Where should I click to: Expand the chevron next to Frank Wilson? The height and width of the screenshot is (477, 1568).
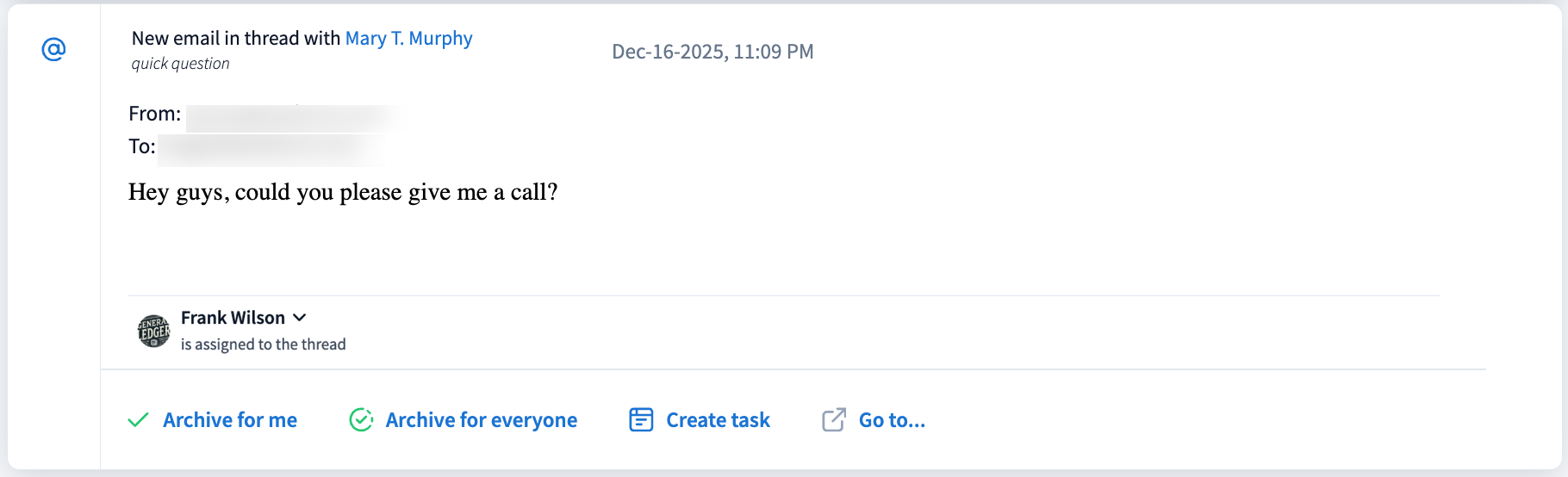(x=300, y=318)
